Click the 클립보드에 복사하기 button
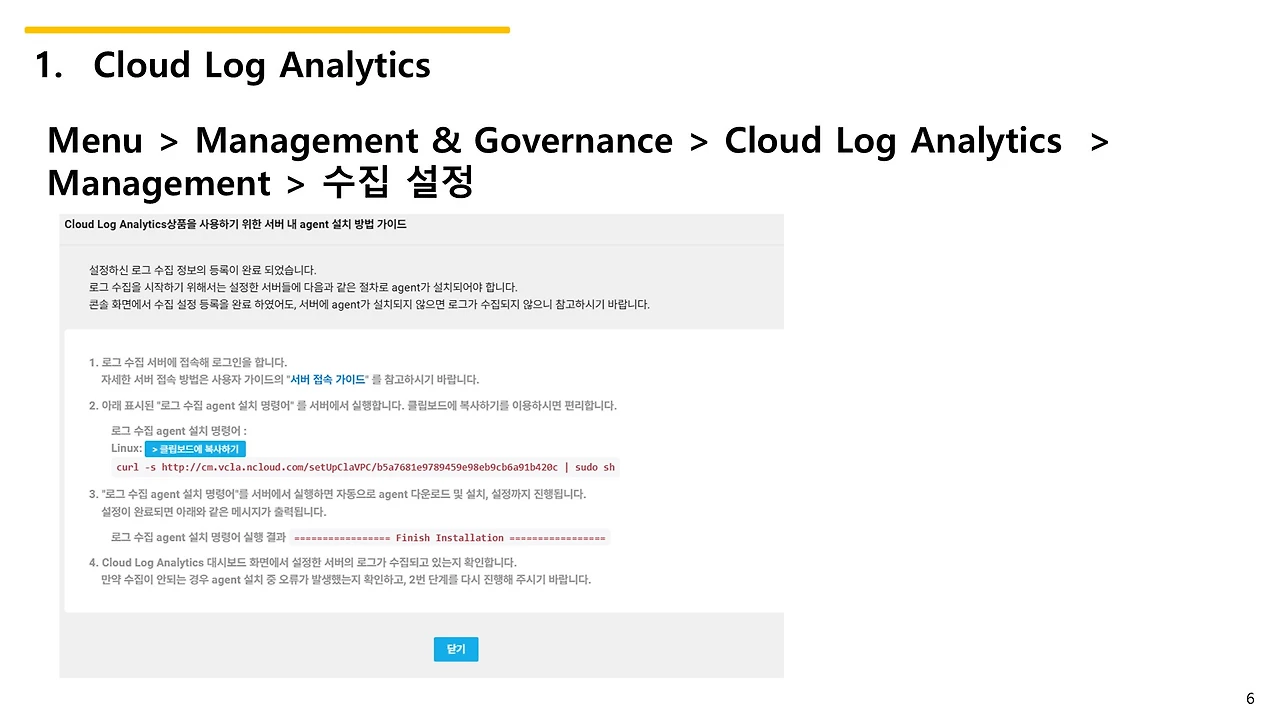Screen dimensions: 1280x720 195,449
